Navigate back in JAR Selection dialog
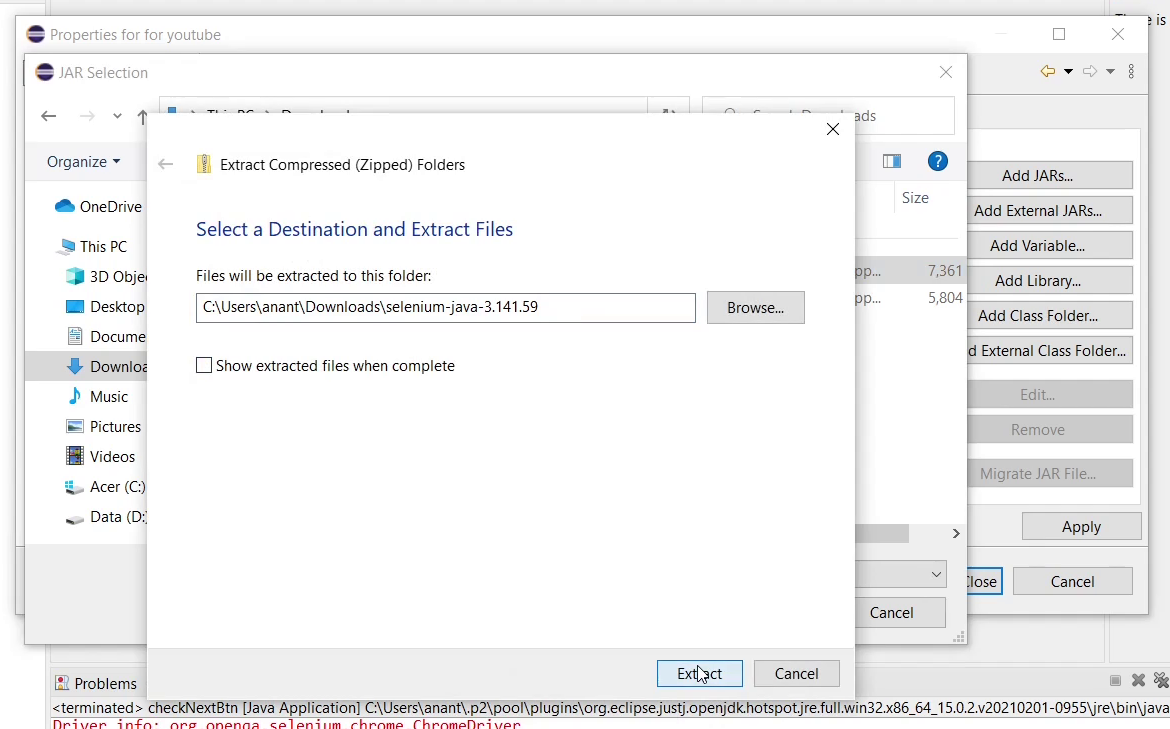 49,116
